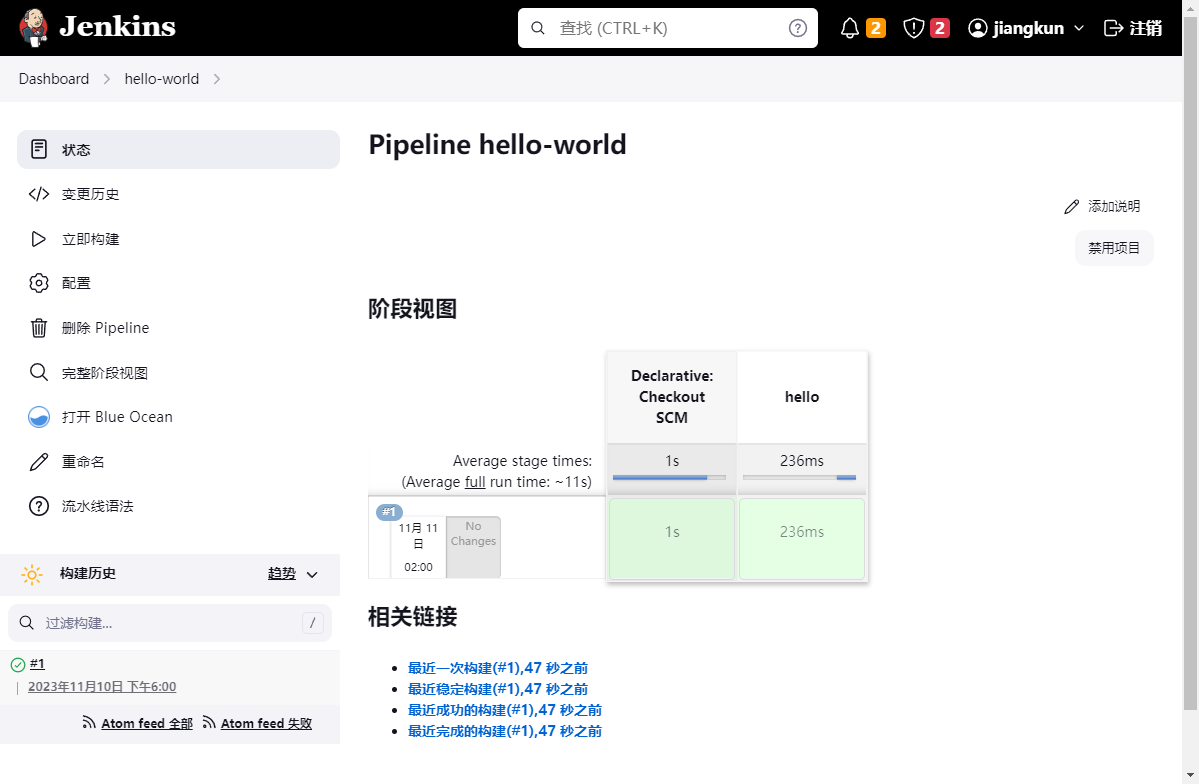Expand the 趋势 chevron in build history
Viewport: 1199px width, 784px height.
click(312, 574)
